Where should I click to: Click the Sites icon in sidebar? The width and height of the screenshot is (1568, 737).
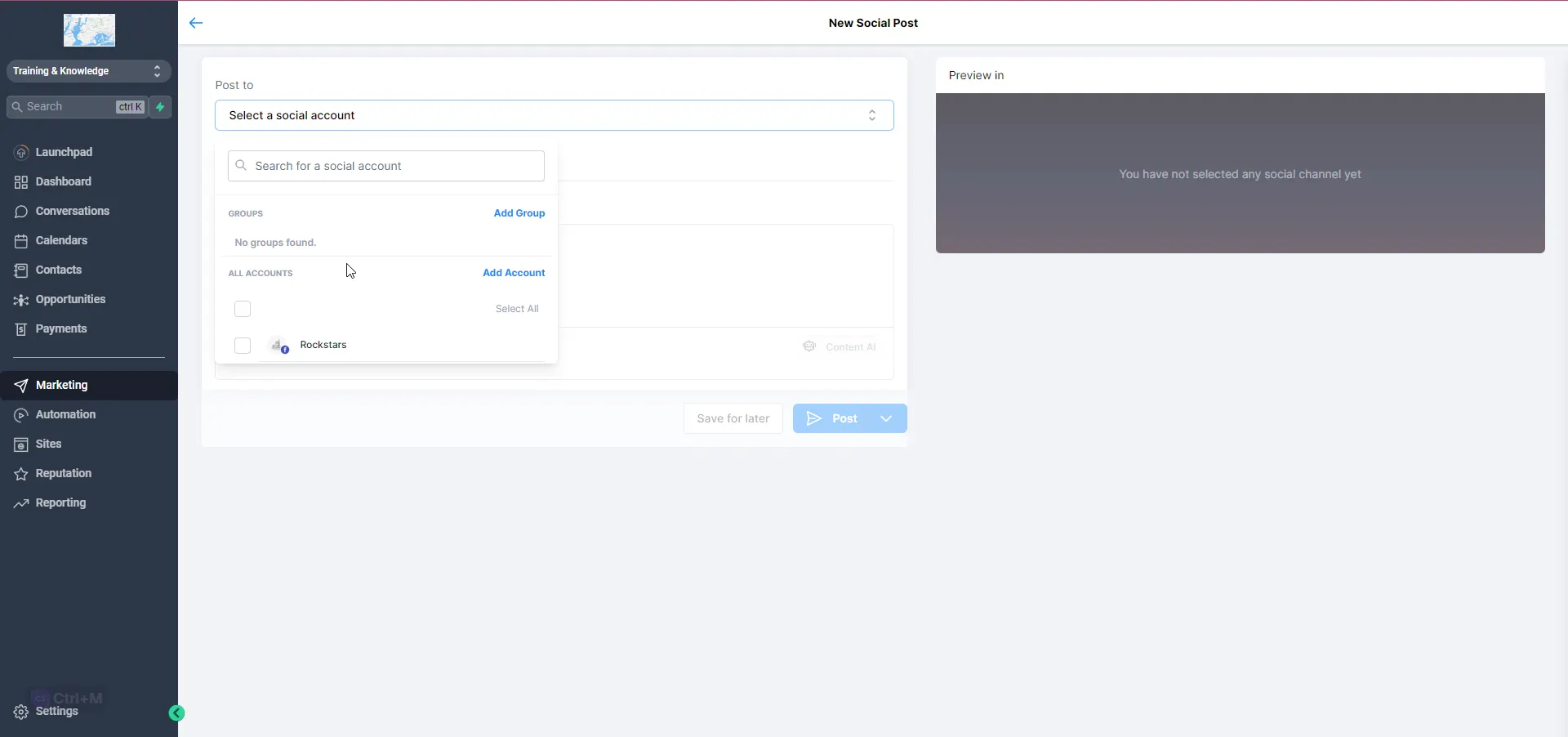[21, 444]
